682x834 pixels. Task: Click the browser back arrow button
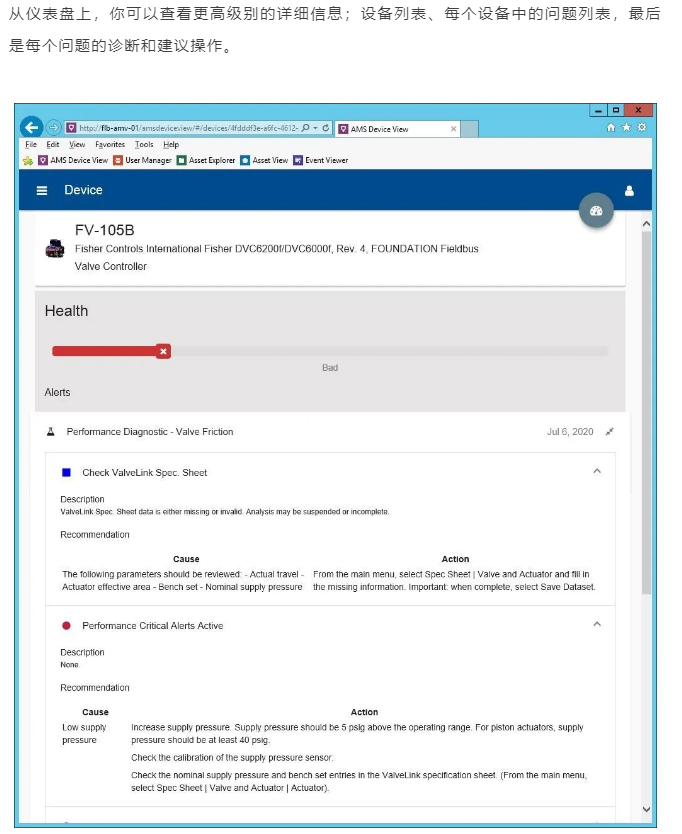pyautogui.click(x=31, y=128)
